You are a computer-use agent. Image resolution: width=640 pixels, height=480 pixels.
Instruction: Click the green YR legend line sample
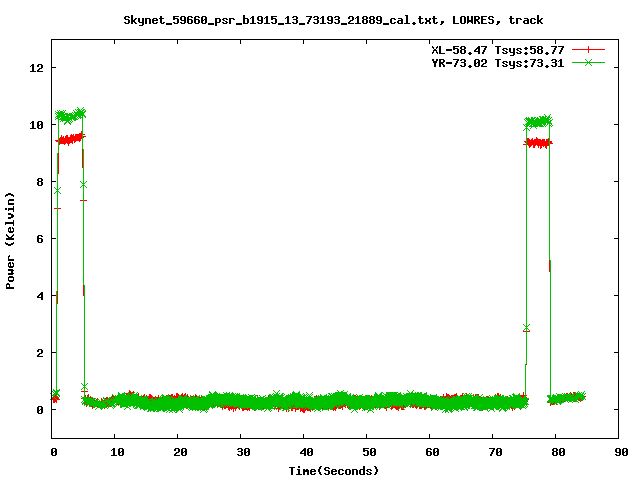pyautogui.click(x=588, y=62)
